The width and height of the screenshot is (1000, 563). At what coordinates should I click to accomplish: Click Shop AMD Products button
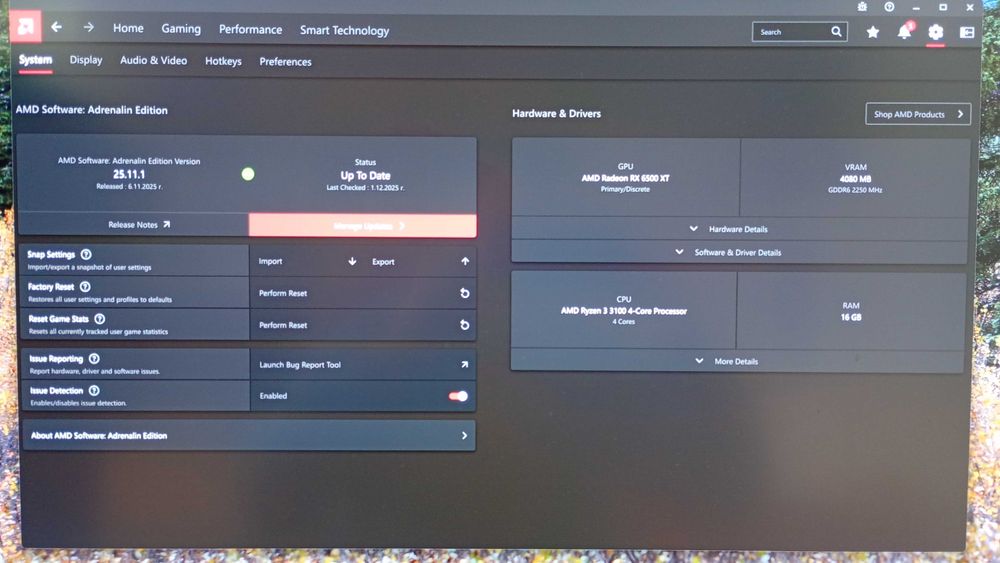pyautogui.click(x=918, y=114)
